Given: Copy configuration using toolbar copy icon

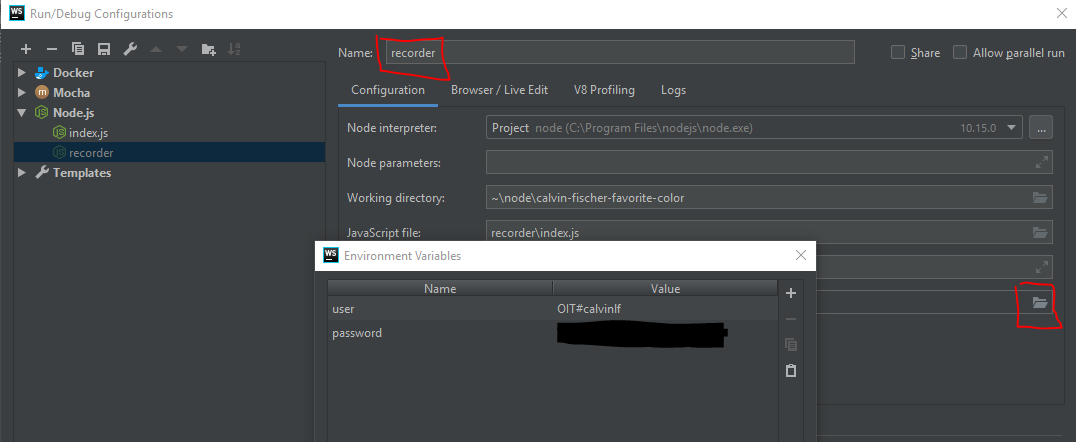Looking at the screenshot, I should coord(78,49).
